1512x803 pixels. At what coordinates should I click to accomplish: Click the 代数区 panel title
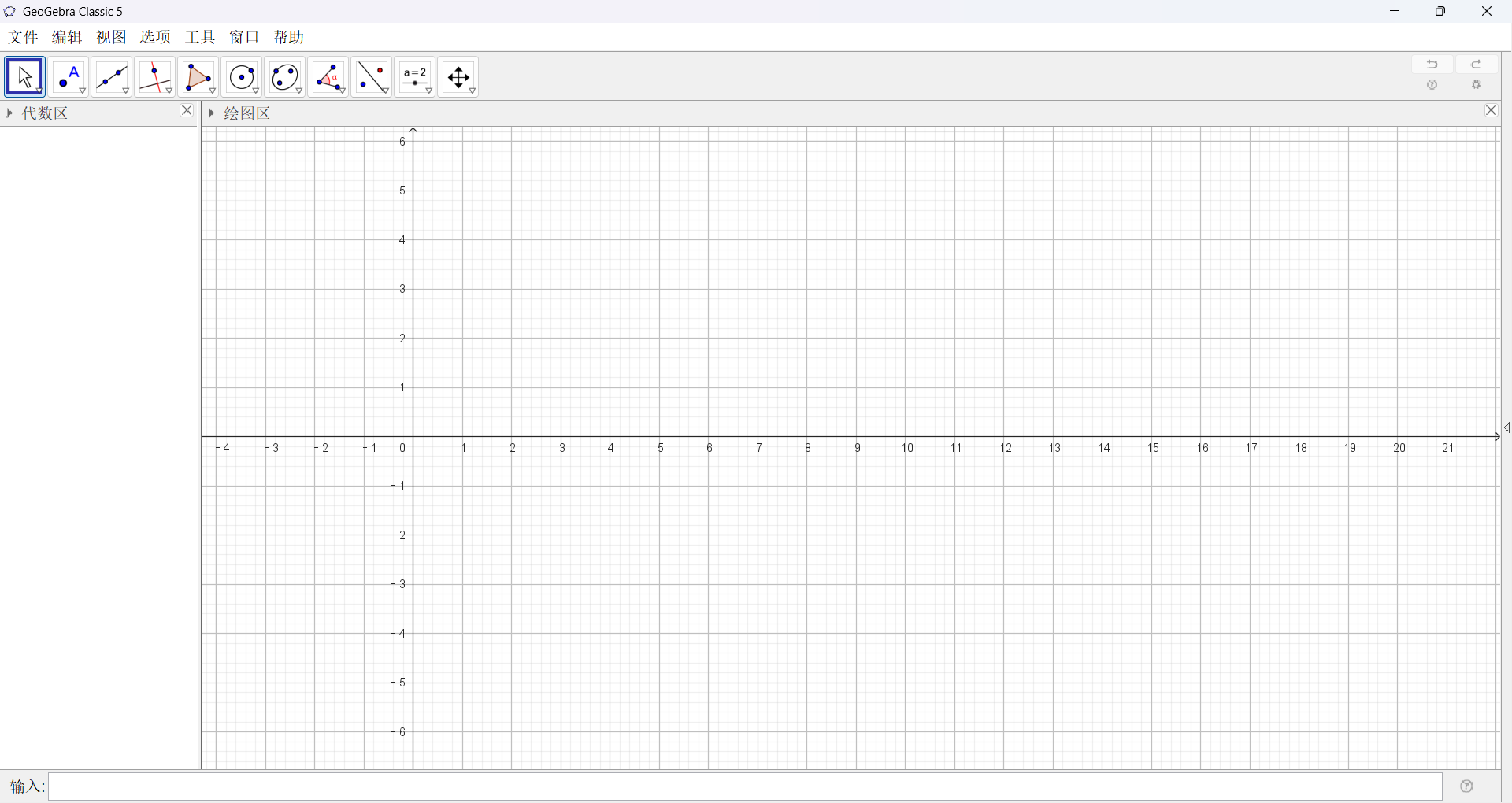45,113
